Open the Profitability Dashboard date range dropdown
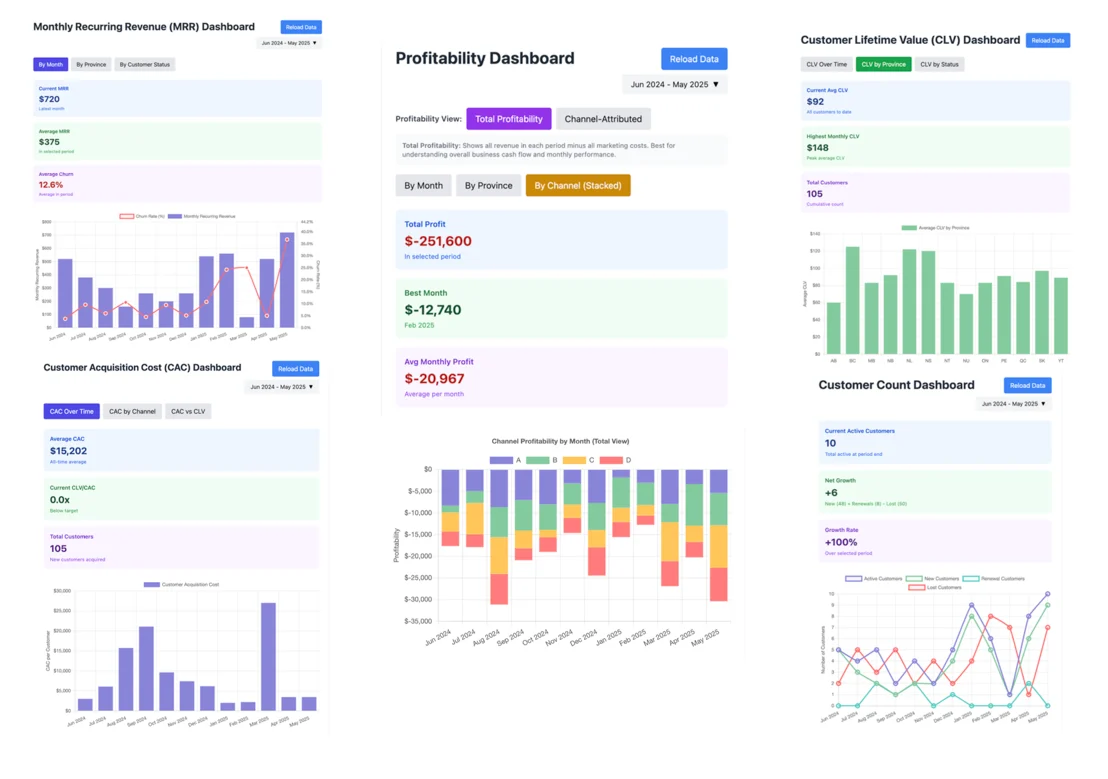The image size is (1108, 779). click(674, 85)
